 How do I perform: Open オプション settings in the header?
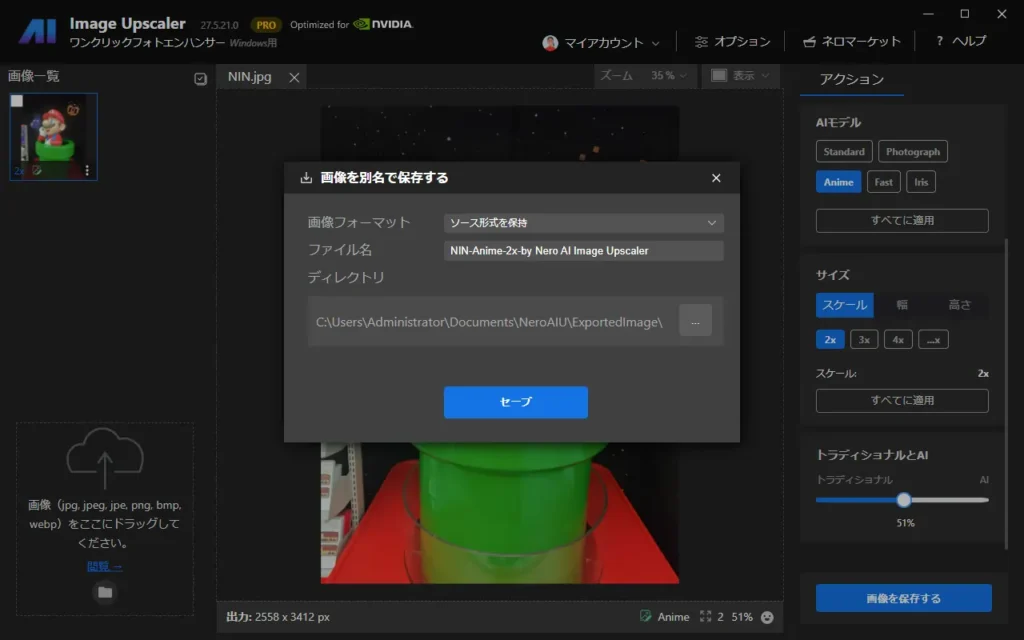point(732,42)
